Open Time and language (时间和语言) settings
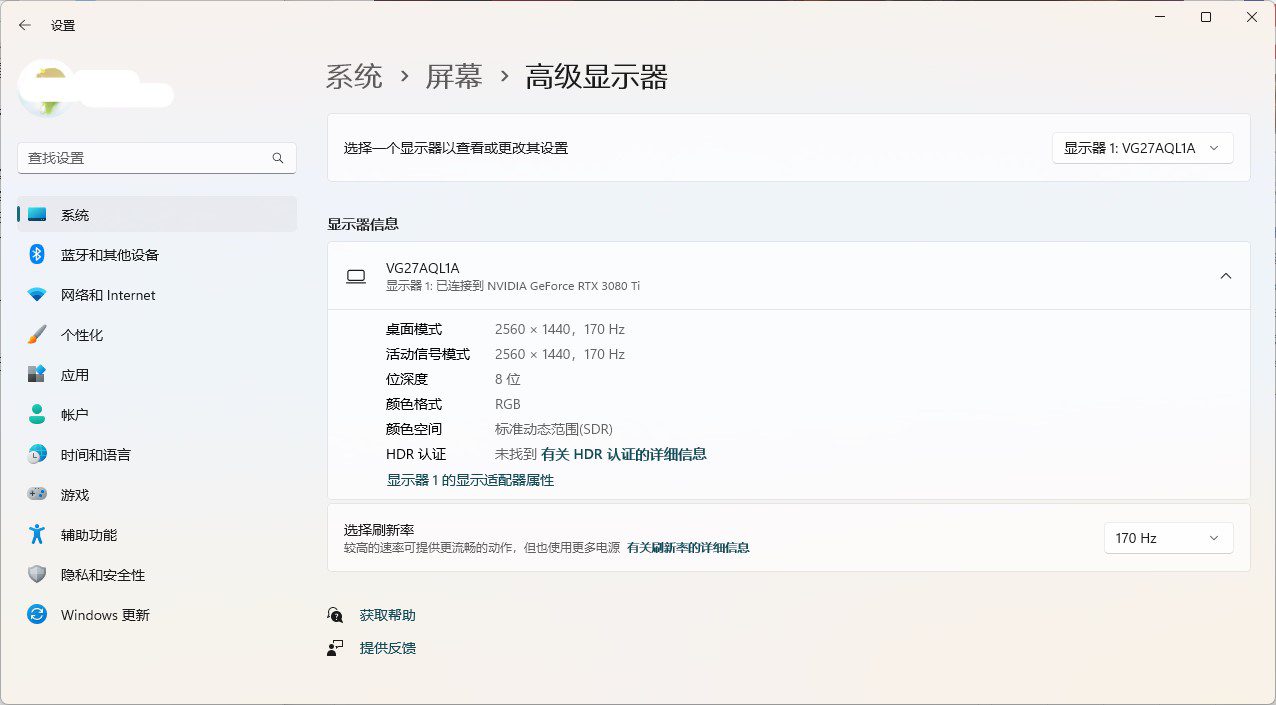The image size is (1276, 705). (x=95, y=455)
